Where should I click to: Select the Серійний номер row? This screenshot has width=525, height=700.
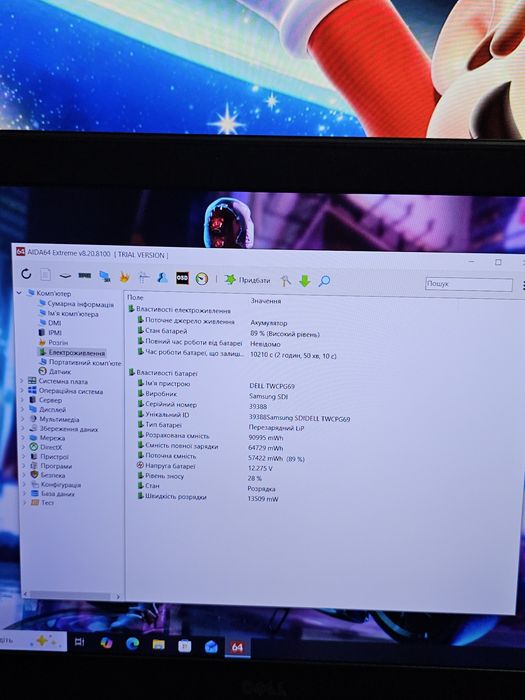167,404
